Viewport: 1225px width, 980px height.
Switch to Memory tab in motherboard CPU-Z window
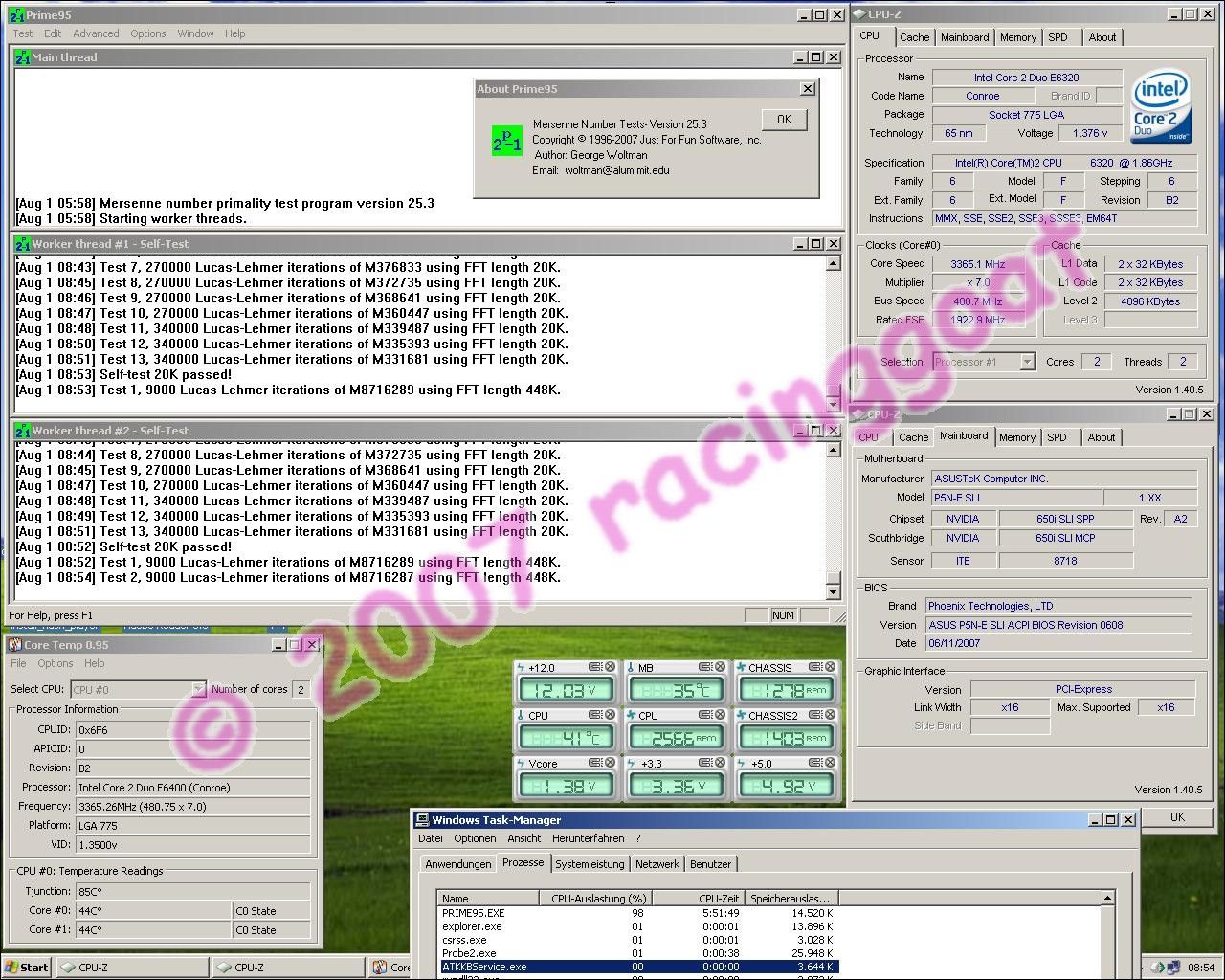click(x=1017, y=437)
